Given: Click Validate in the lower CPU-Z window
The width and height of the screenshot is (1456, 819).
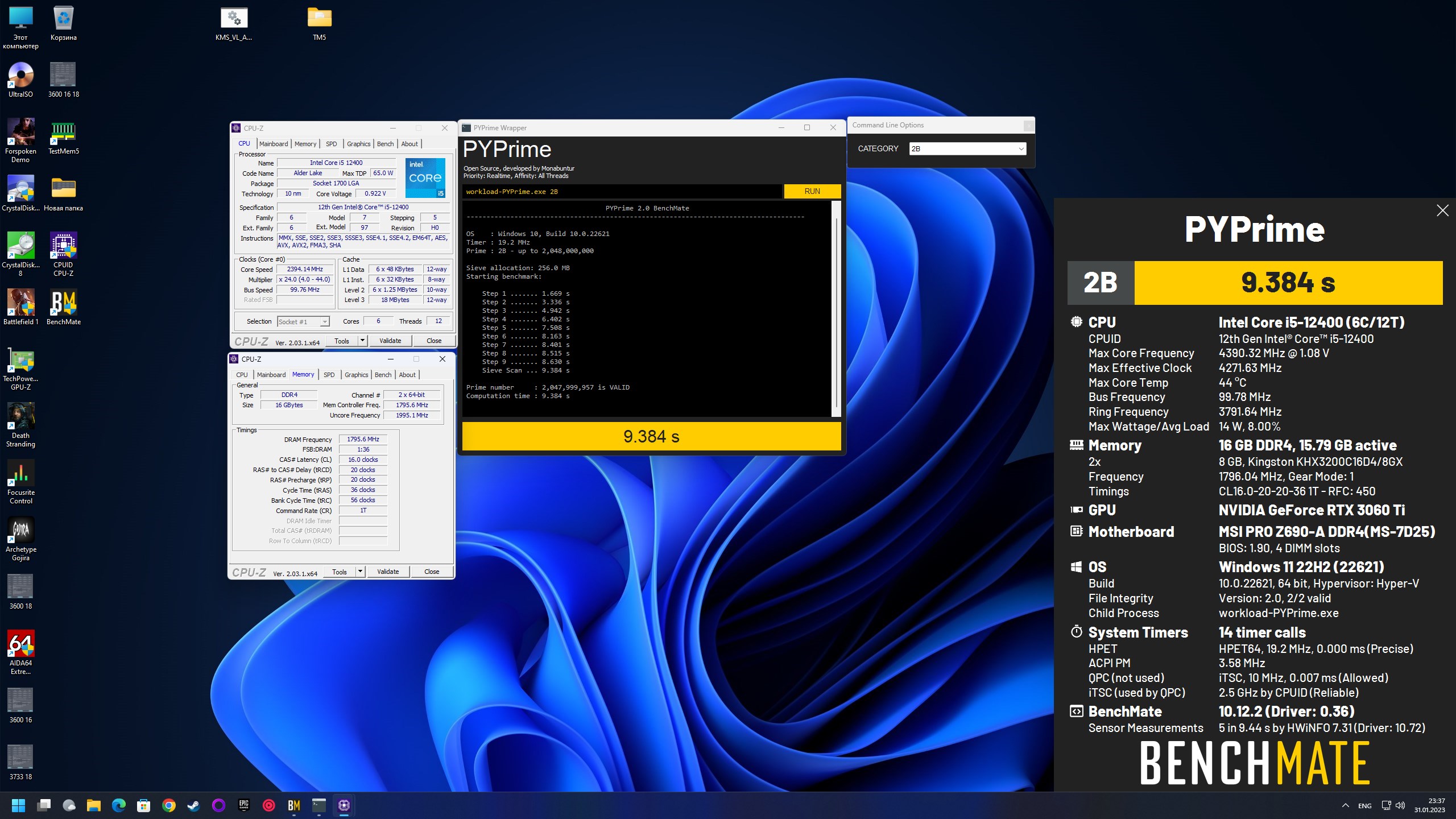Looking at the screenshot, I should (388, 572).
